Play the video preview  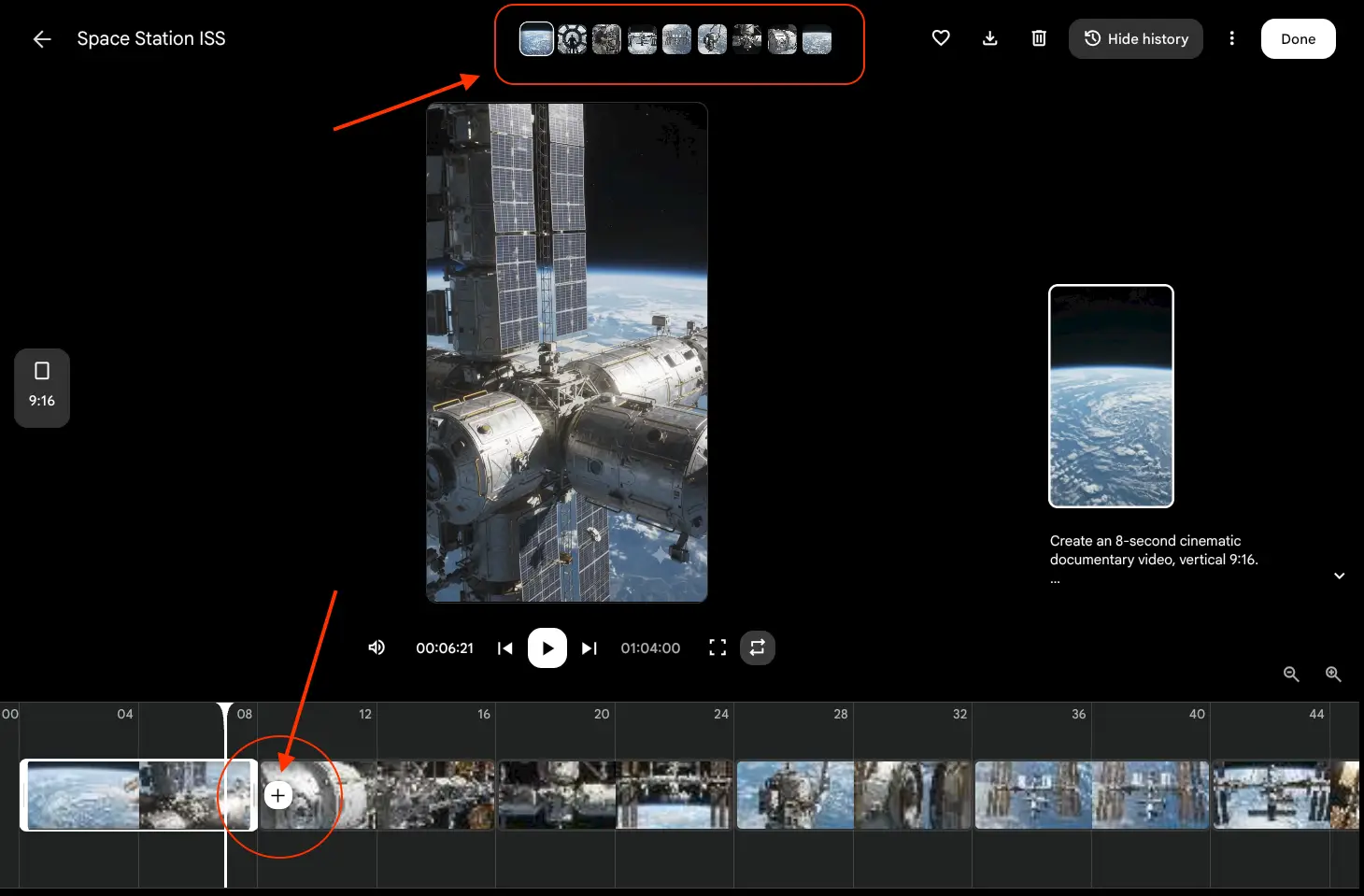pyautogui.click(x=547, y=648)
